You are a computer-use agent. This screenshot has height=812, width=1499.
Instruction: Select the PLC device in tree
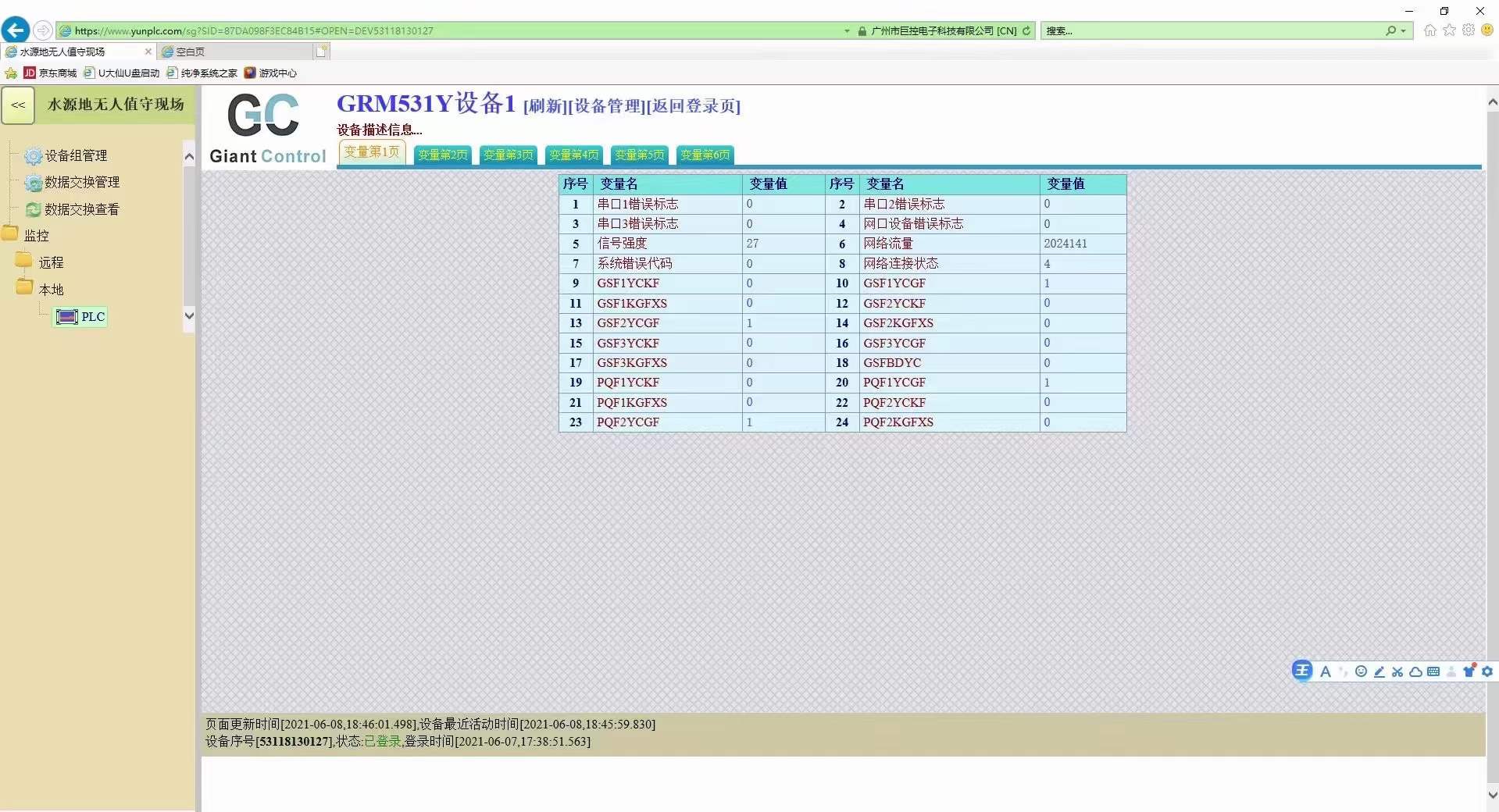tap(81, 316)
